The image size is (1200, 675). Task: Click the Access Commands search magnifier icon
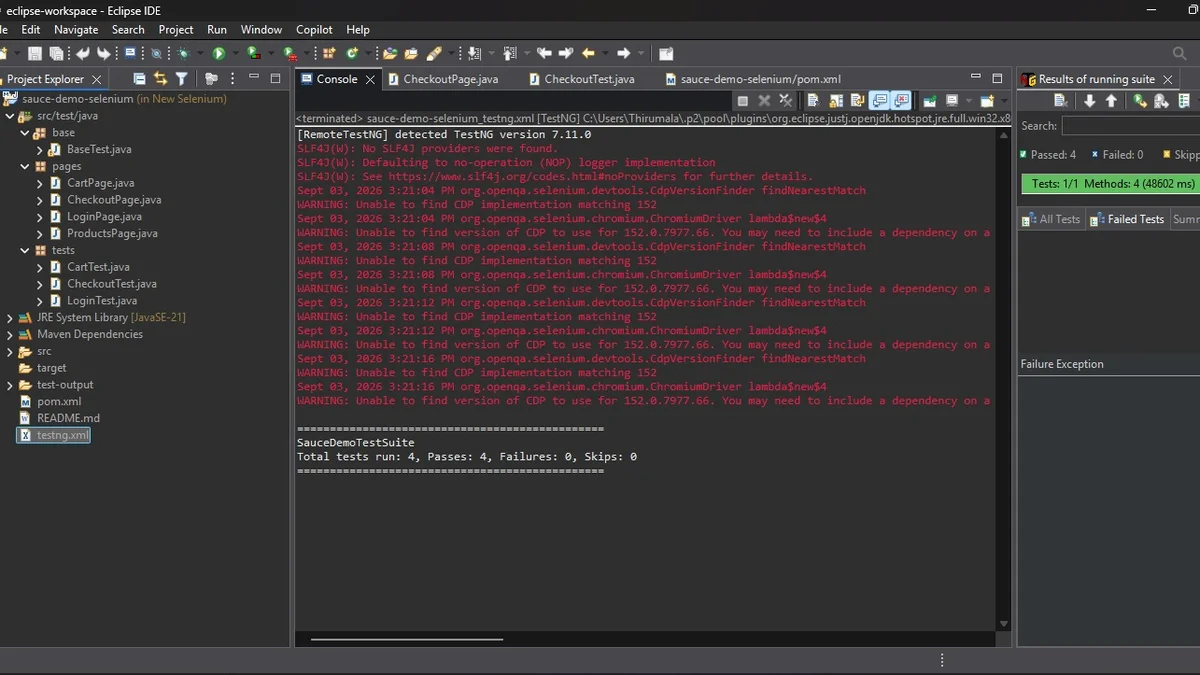coord(1180,53)
